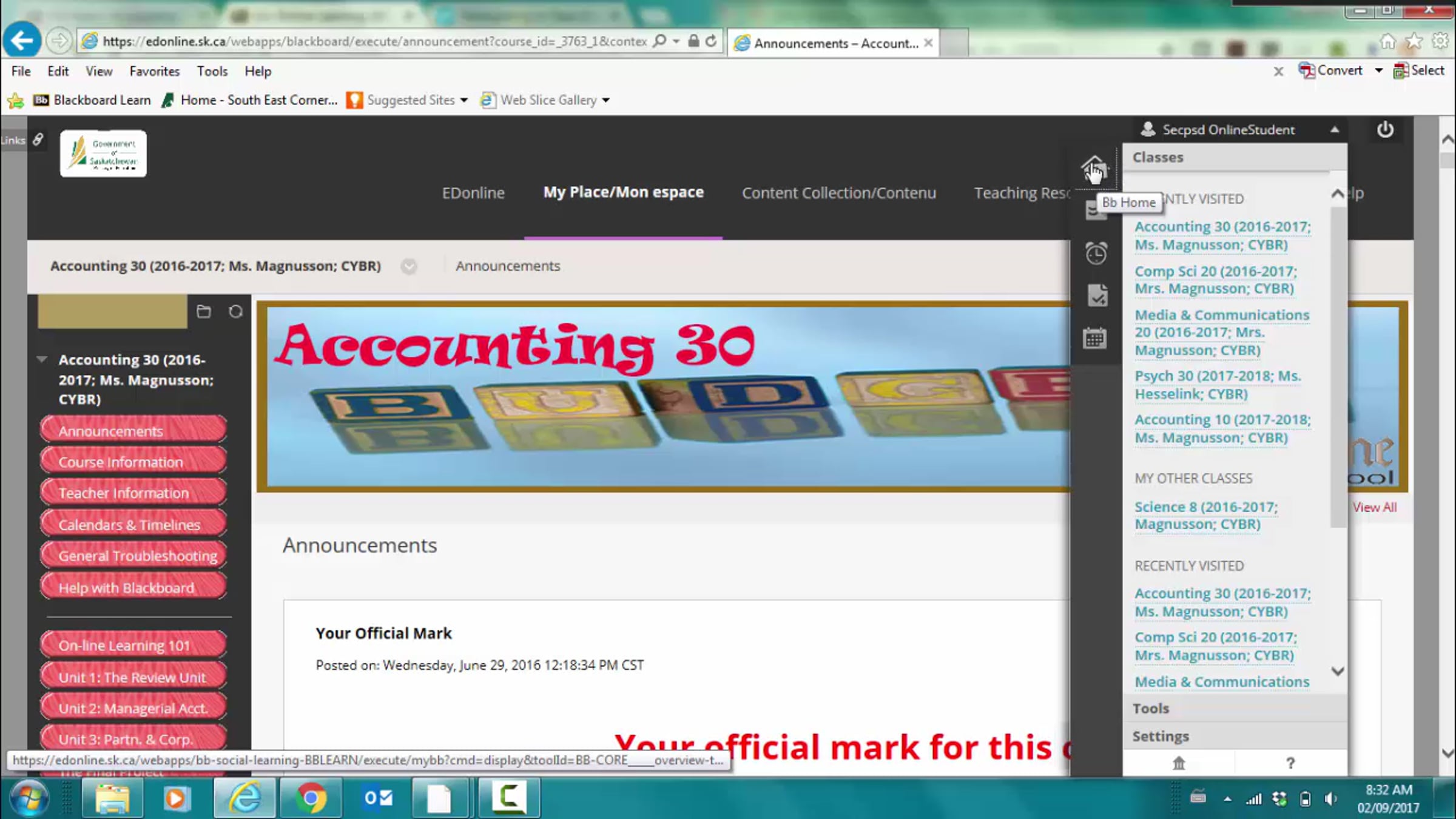
Task: Click the View All link
Action: 1375,507
